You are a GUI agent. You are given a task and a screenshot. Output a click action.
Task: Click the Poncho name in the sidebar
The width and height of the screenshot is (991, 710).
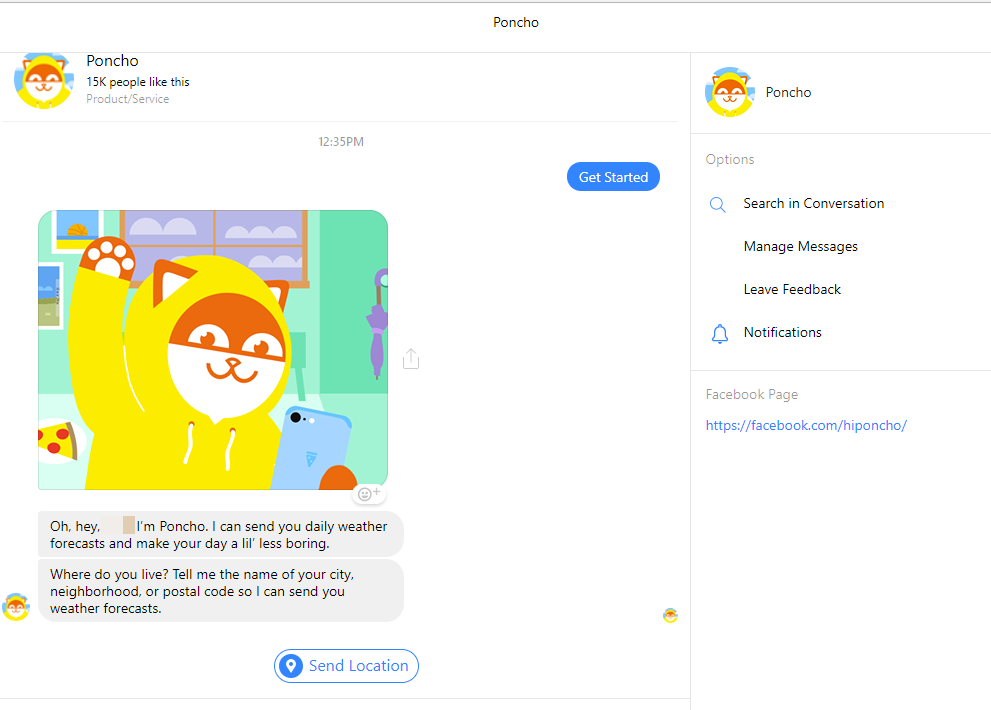pyautogui.click(x=788, y=92)
